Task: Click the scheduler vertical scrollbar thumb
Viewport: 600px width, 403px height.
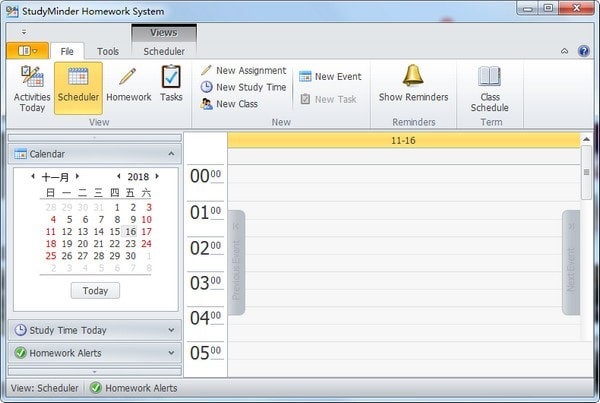Action: point(586,172)
